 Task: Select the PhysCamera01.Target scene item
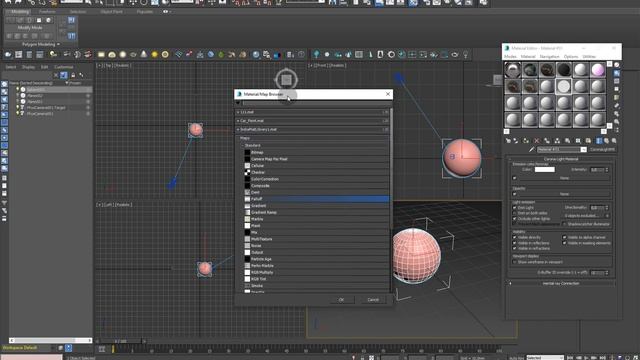tap(46, 108)
